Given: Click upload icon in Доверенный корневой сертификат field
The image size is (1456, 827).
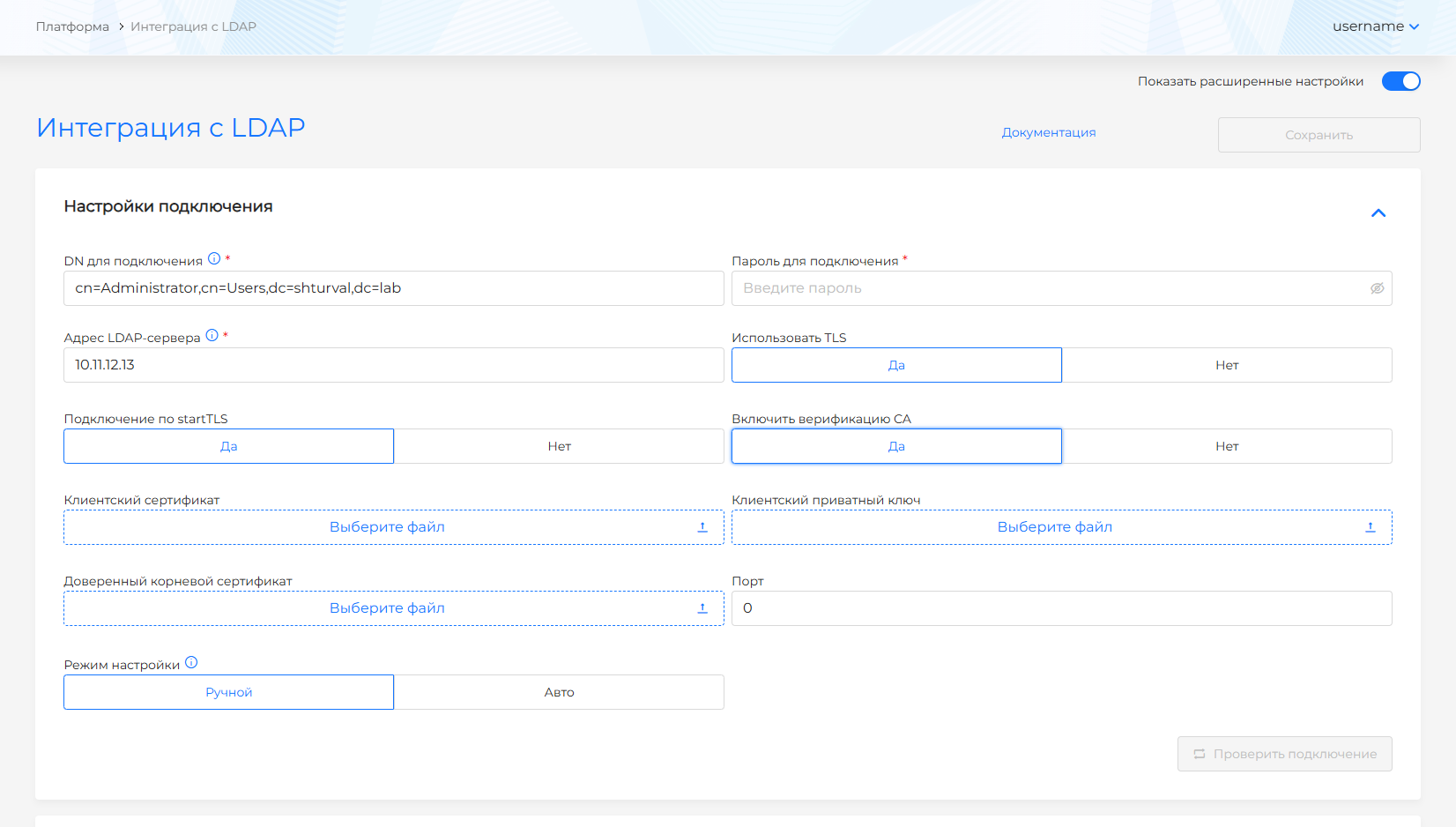Looking at the screenshot, I should 702,608.
